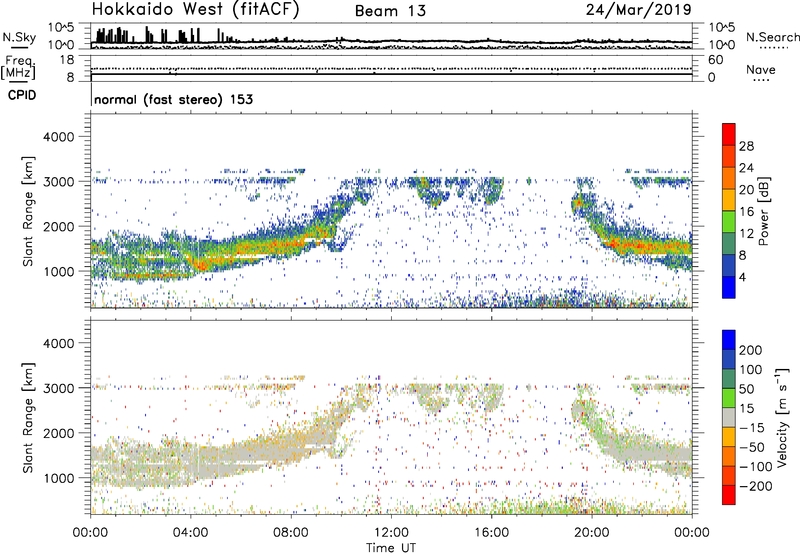Click the '04:00' time axis tick
This screenshot has width=800, height=554.
[191, 533]
